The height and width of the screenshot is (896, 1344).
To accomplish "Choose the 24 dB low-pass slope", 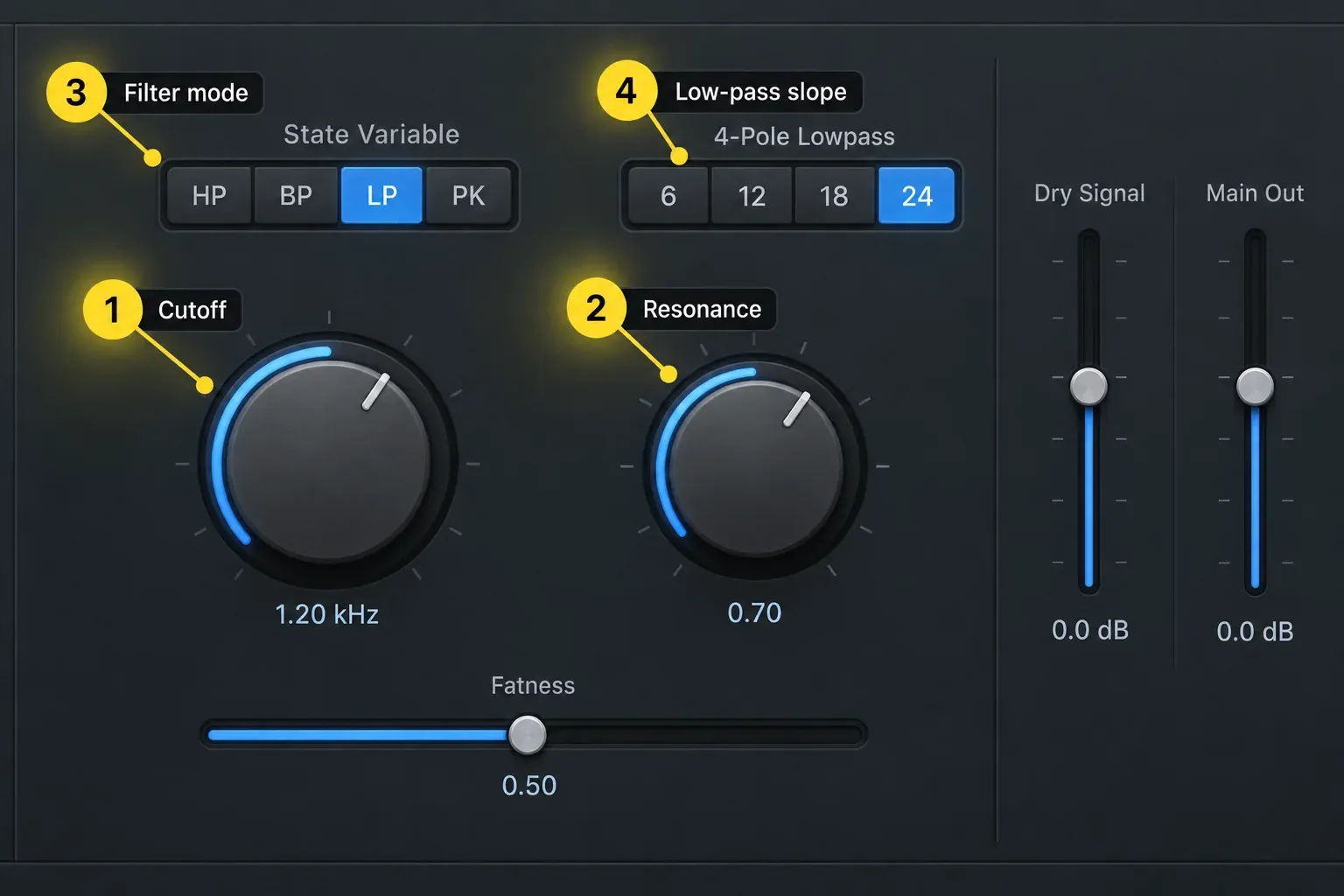I will [x=916, y=196].
